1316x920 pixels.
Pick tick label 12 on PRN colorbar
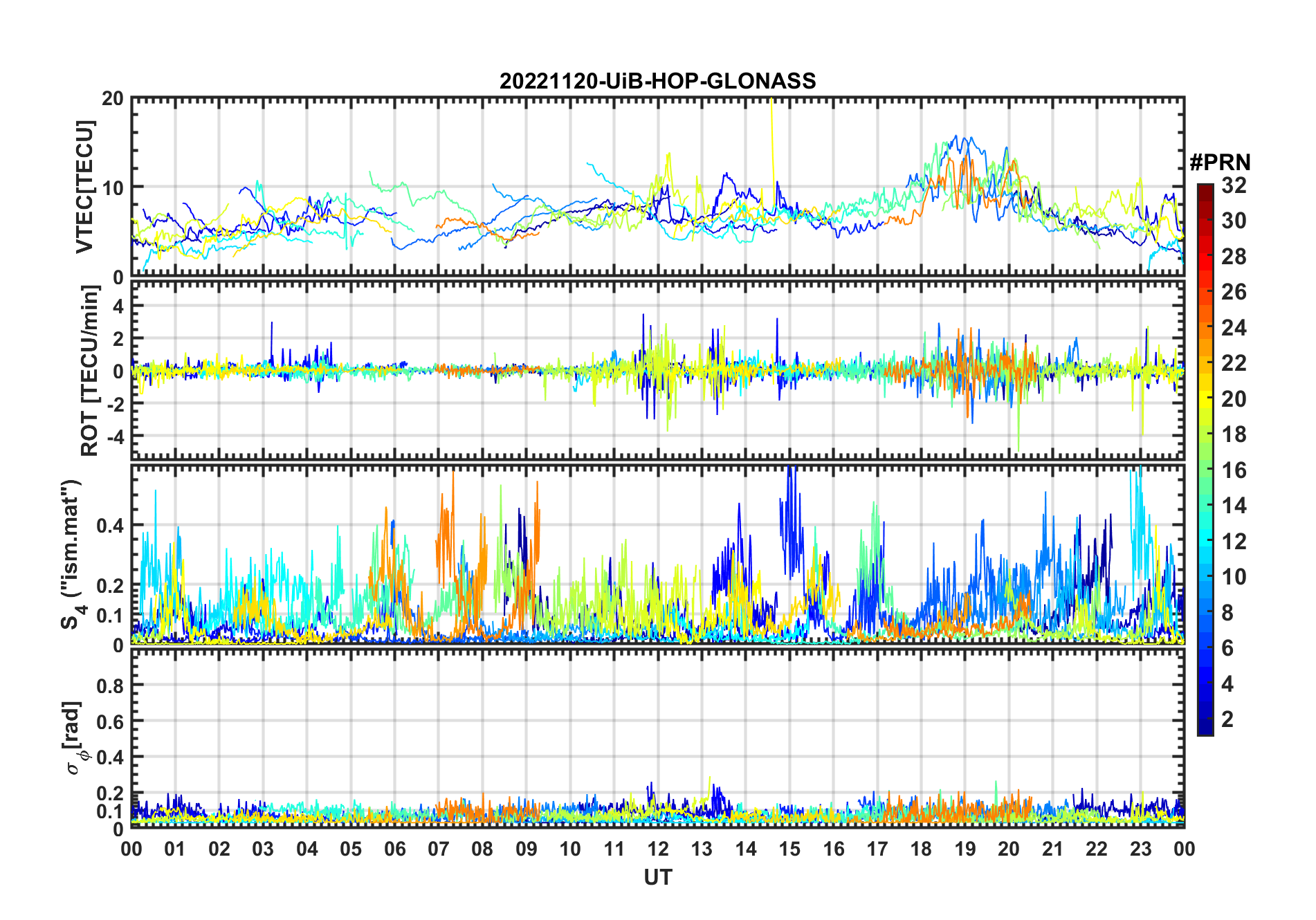(x=1234, y=542)
